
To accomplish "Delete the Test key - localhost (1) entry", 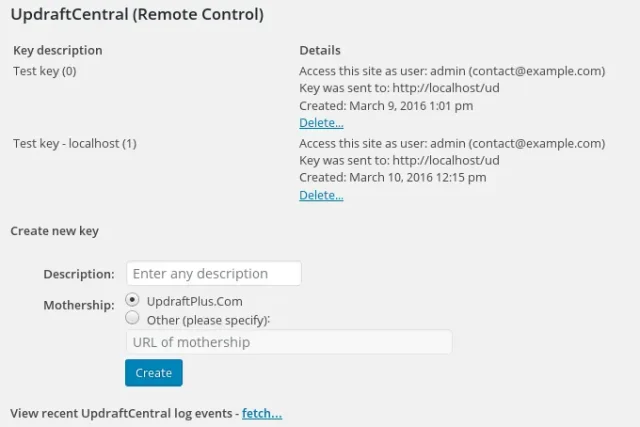I will pos(321,195).
